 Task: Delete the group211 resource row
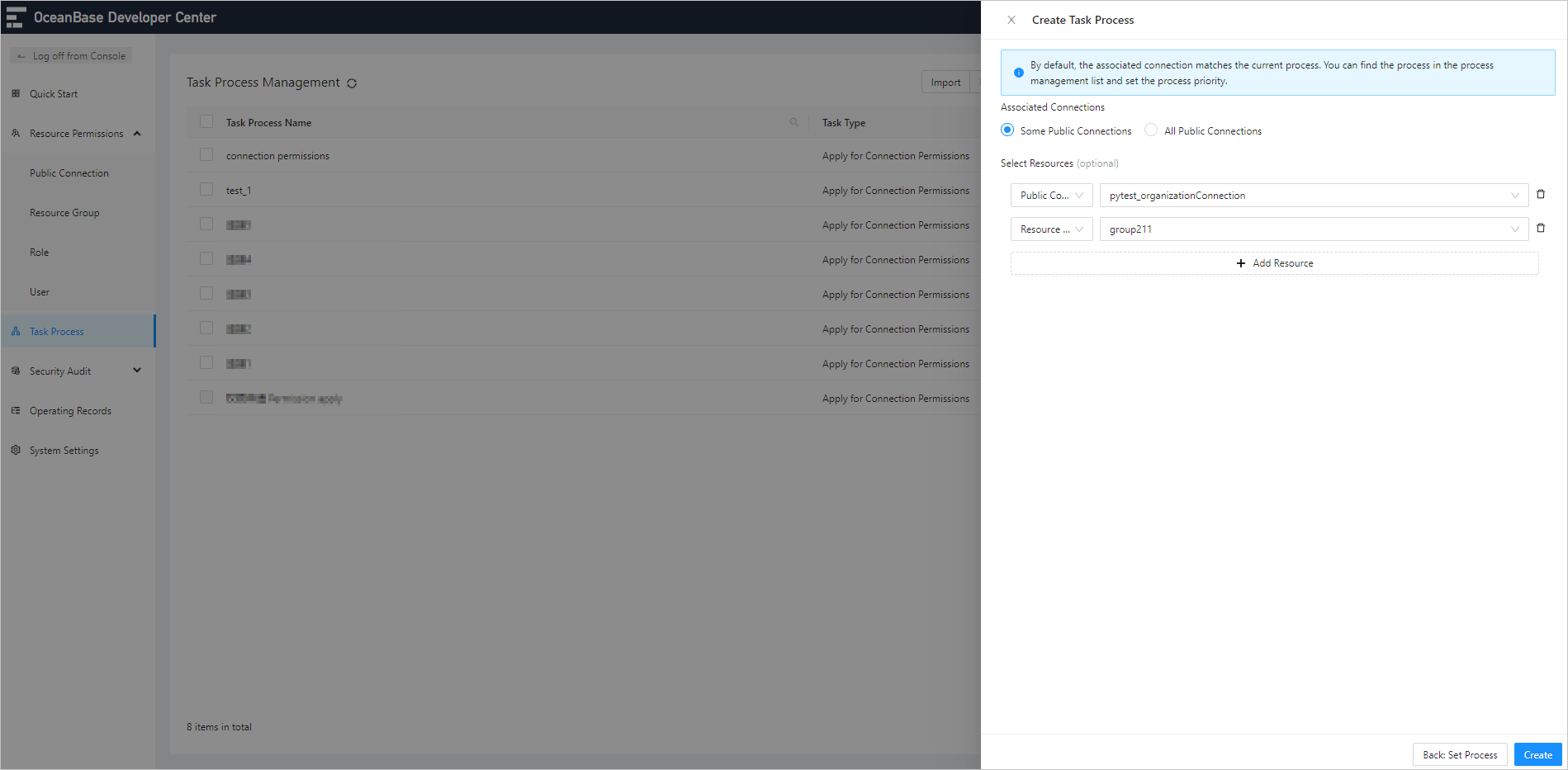[x=1541, y=228]
